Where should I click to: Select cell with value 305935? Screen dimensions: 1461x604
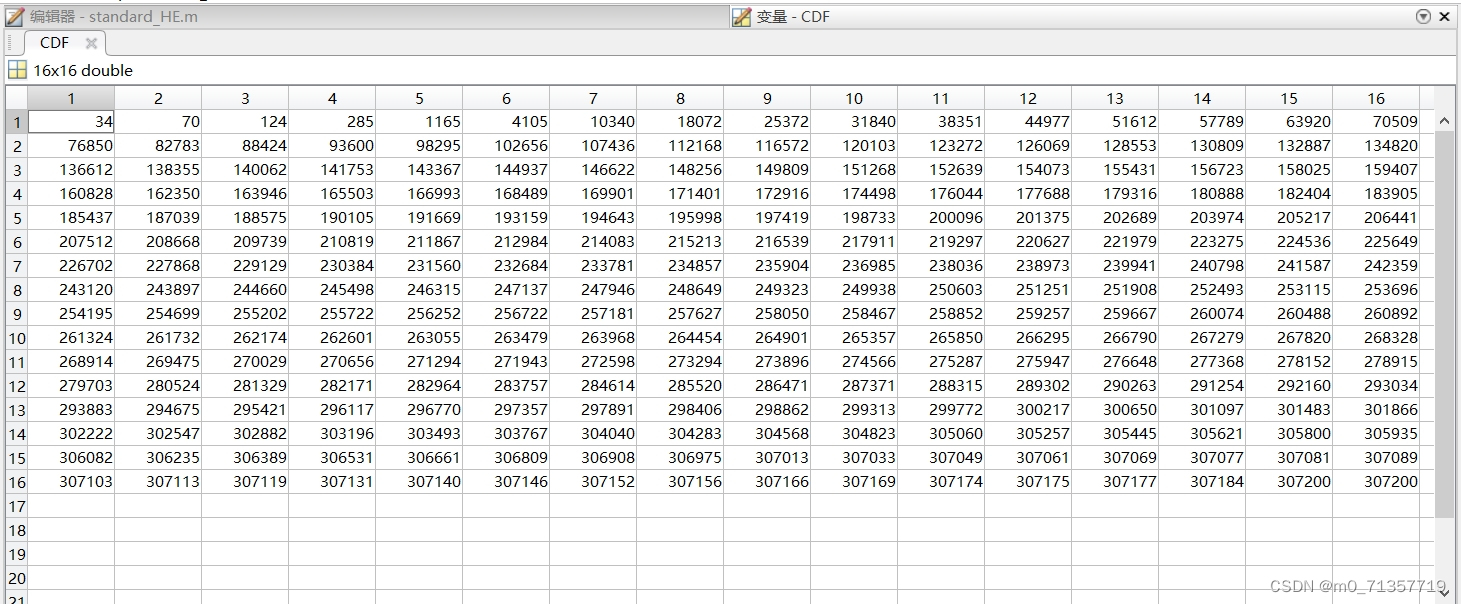[x=1376, y=433]
